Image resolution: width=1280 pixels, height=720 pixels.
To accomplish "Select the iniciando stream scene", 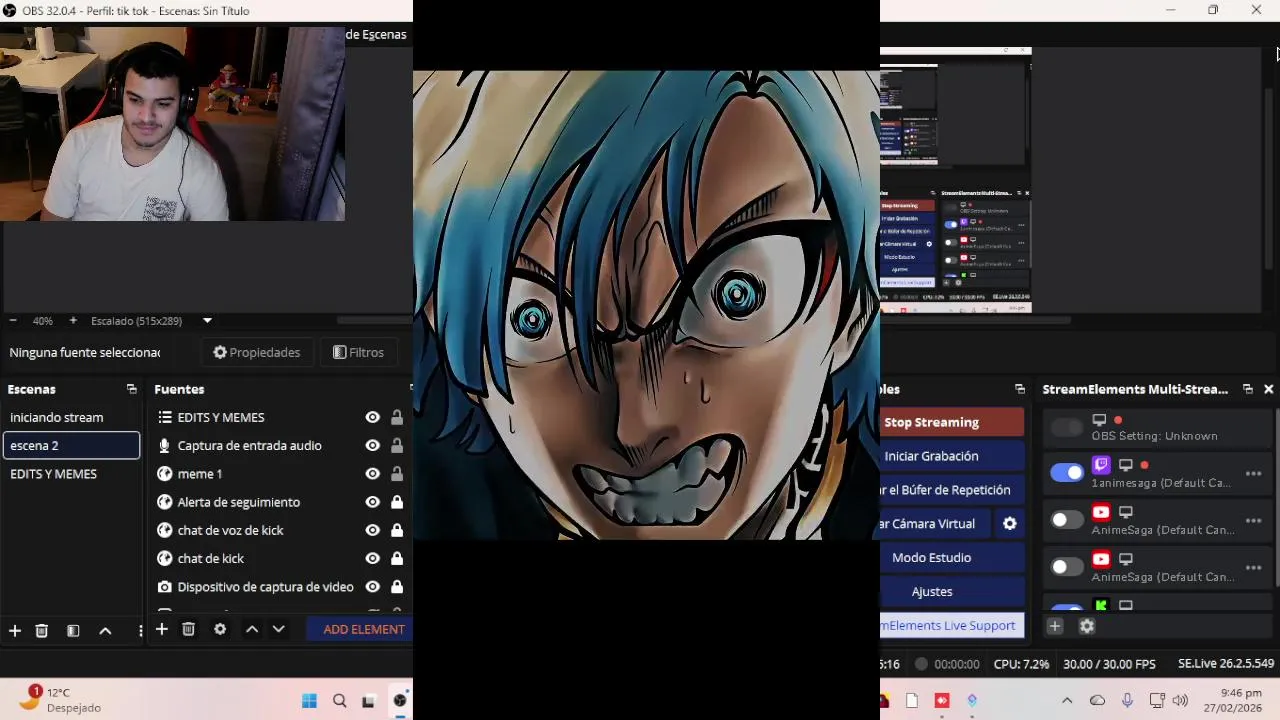I will click(x=72, y=418).
